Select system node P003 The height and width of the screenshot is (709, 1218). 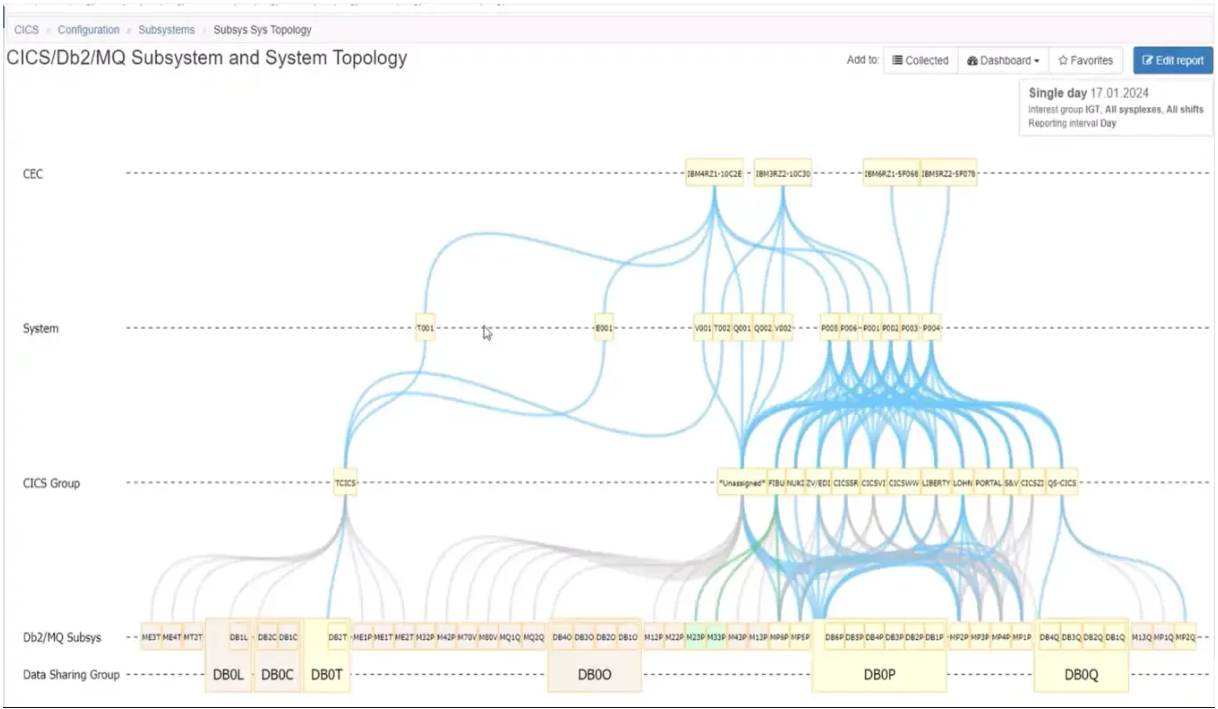(910, 328)
